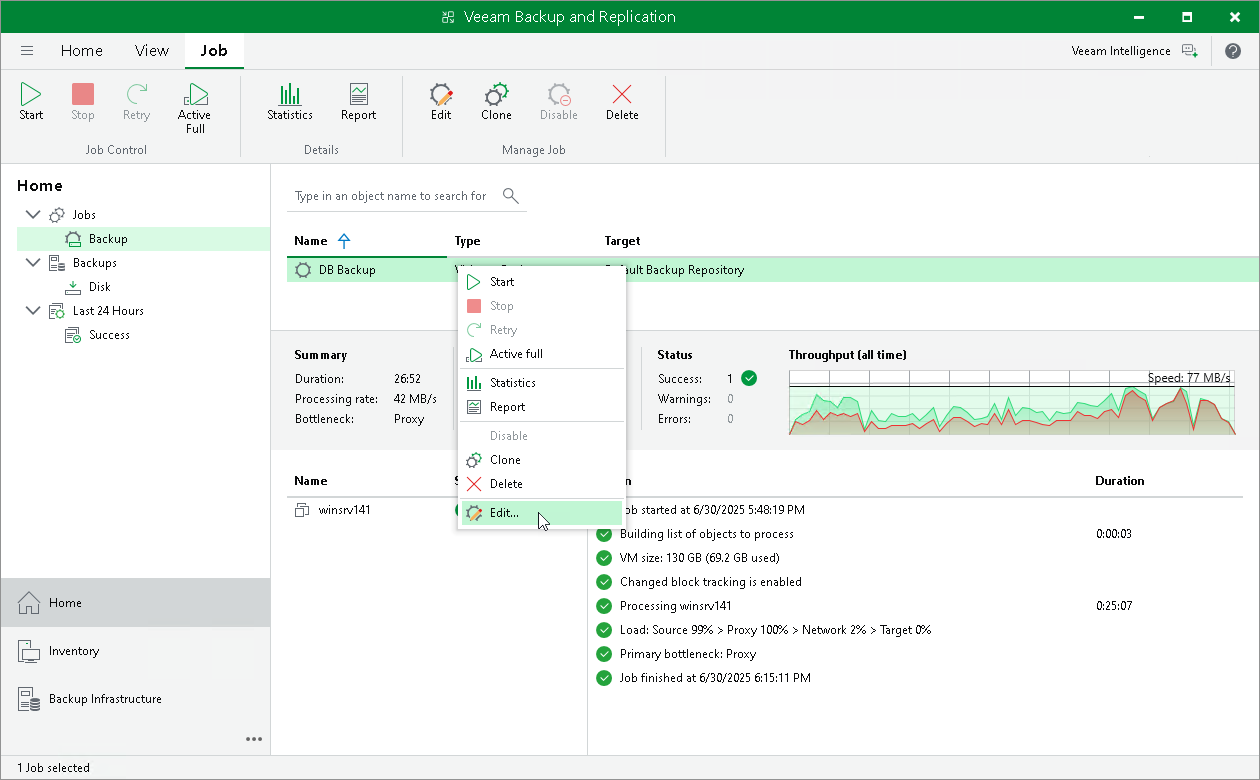Viewport: 1260px width, 780px height.
Task: Click the Edit job ribbon button
Action: tap(441, 103)
